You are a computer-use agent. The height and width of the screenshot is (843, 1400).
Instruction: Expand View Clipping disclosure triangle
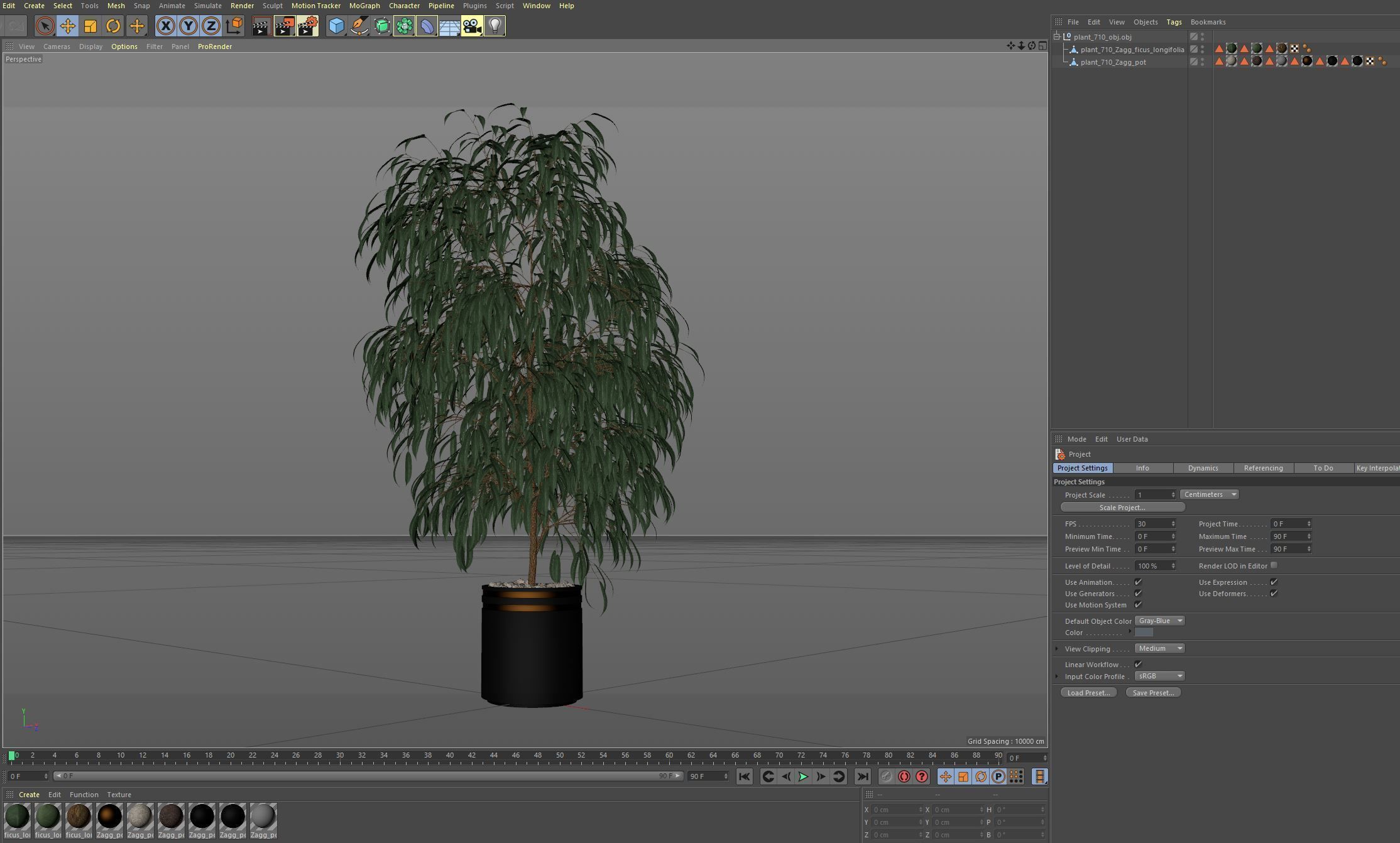click(1057, 648)
